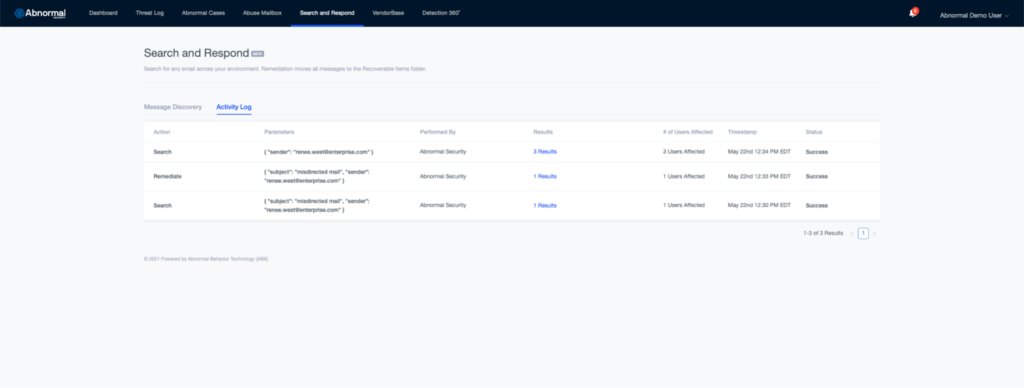
Task: Select the Search and Respond nav tab
Action: [x=327, y=13]
